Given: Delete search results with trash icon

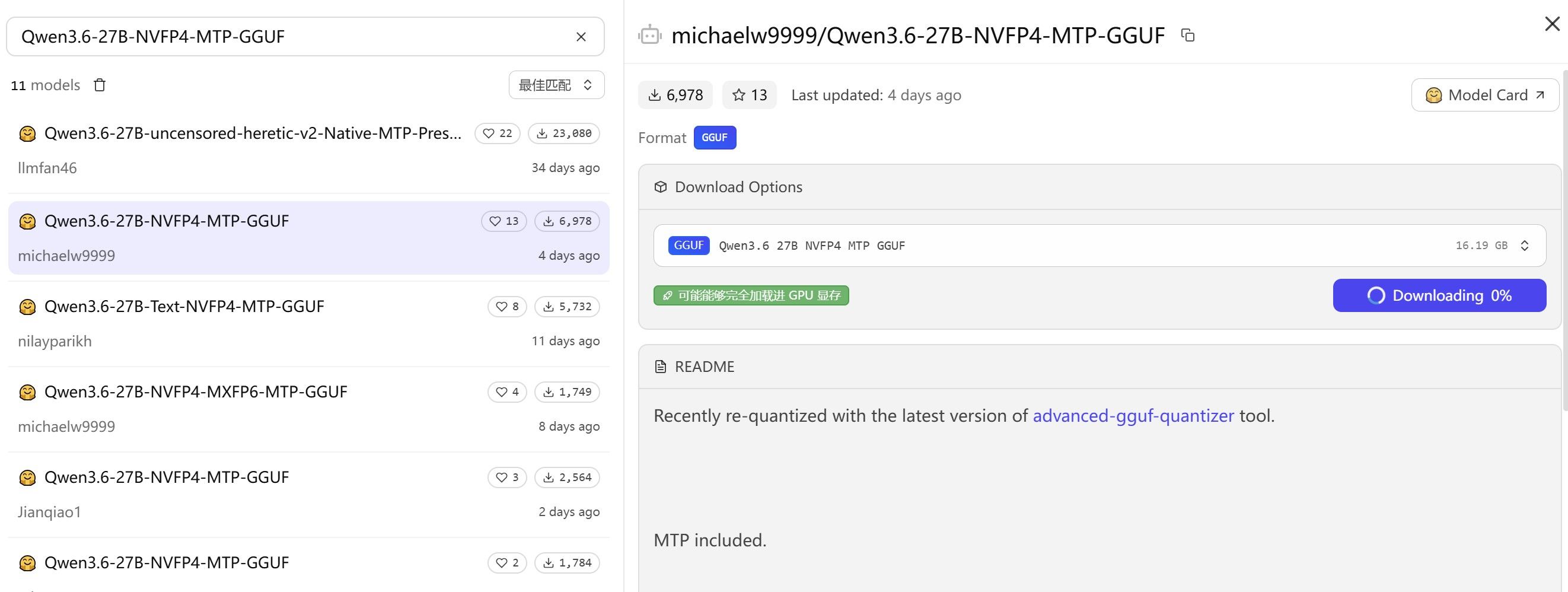Looking at the screenshot, I should (100, 85).
